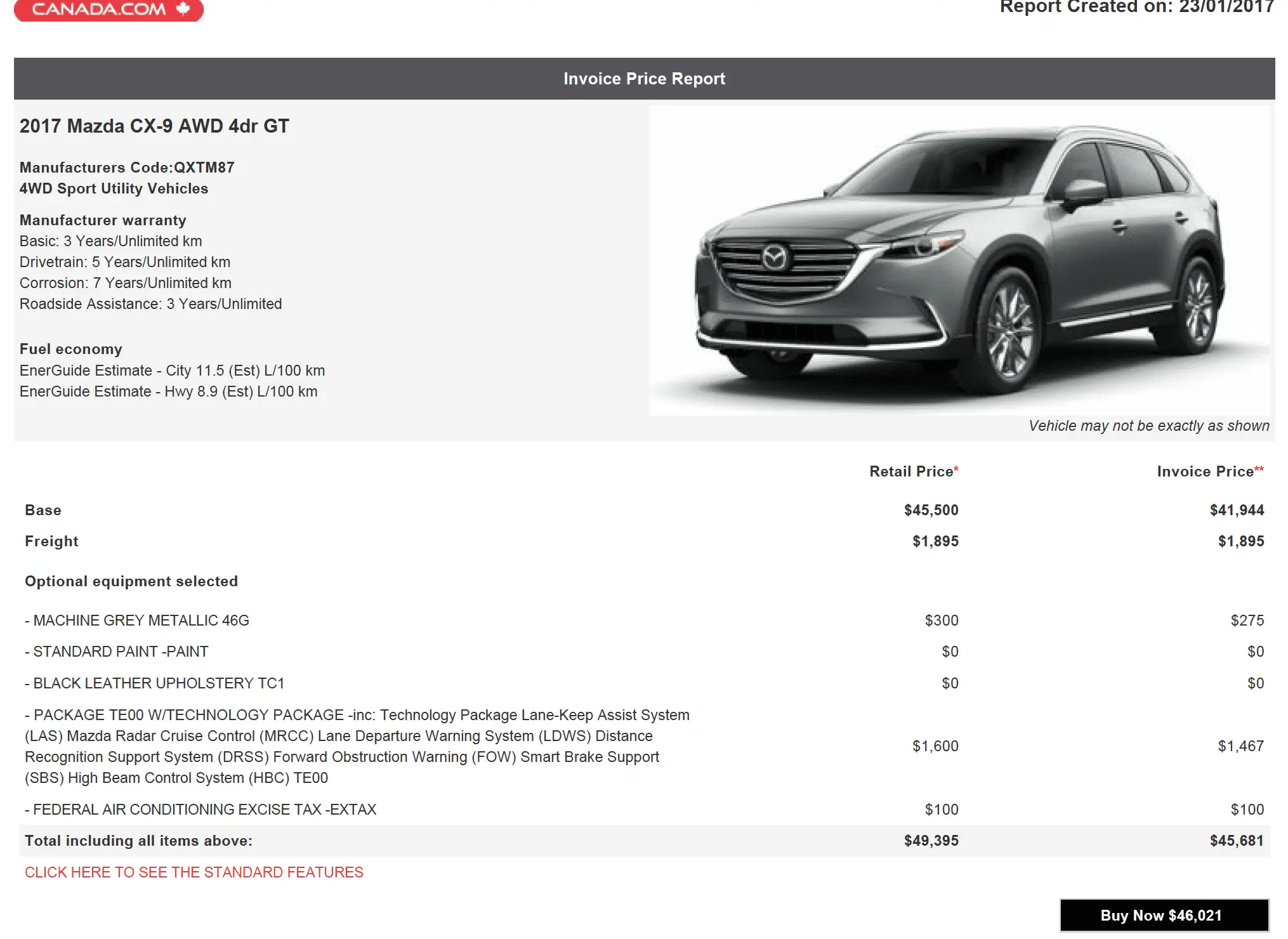The width and height of the screenshot is (1288, 939).
Task: Click the Base price row
Action: [x=43, y=509]
